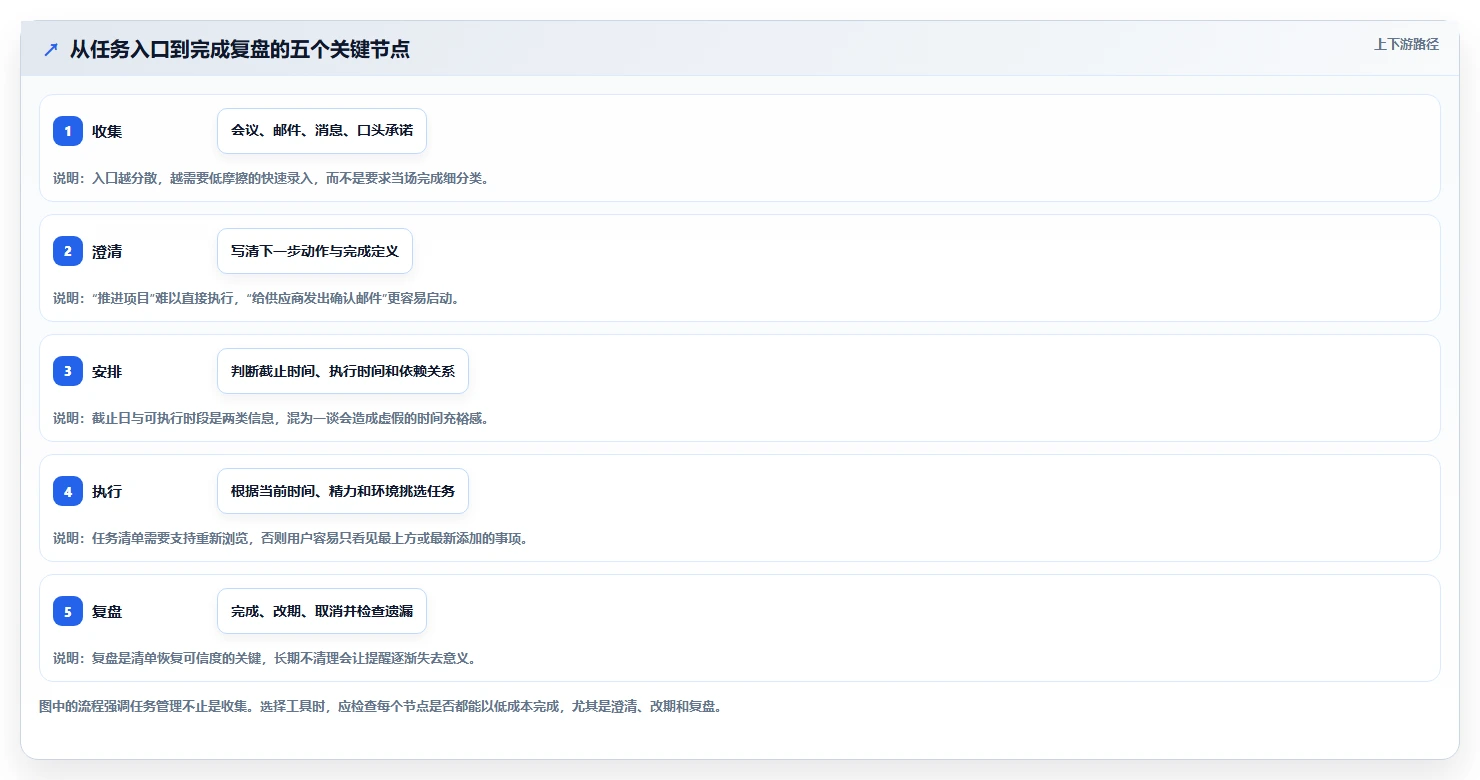Viewport: 1480px width, 780px height.
Task: Click the 完成、改期、取消并检查遗漏 chip
Action: [322, 611]
